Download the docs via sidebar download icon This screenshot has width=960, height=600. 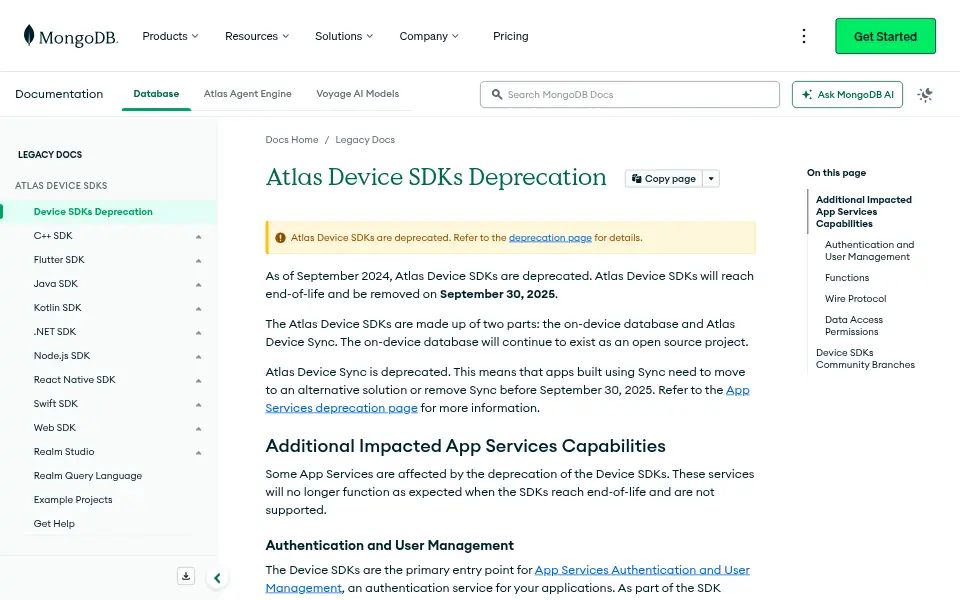pyautogui.click(x=186, y=576)
